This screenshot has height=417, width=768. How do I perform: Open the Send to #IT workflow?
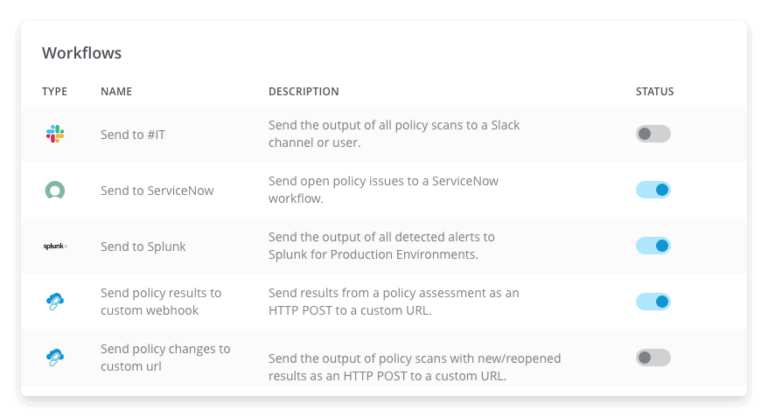133,135
